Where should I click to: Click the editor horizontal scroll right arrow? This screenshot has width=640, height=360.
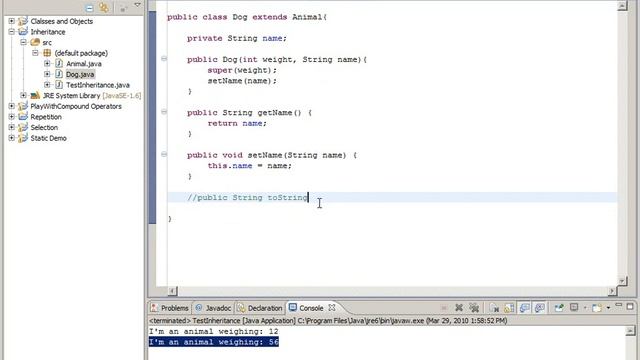pos(612,291)
